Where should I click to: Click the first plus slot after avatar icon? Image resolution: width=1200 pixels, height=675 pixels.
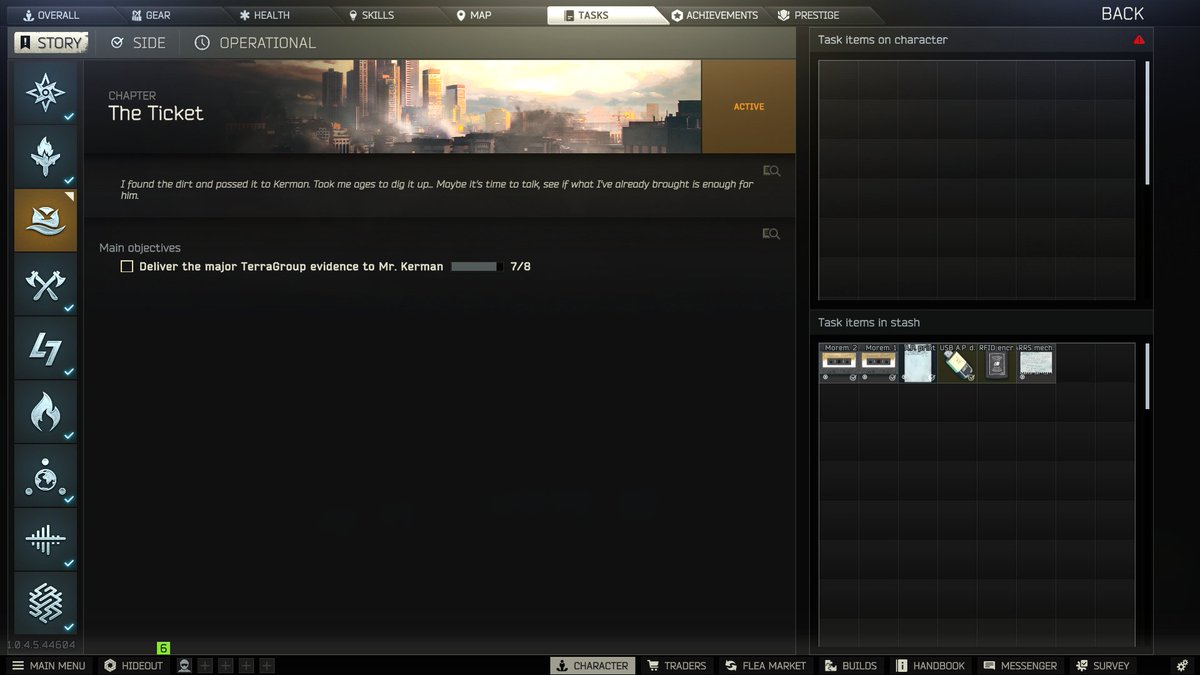205,666
